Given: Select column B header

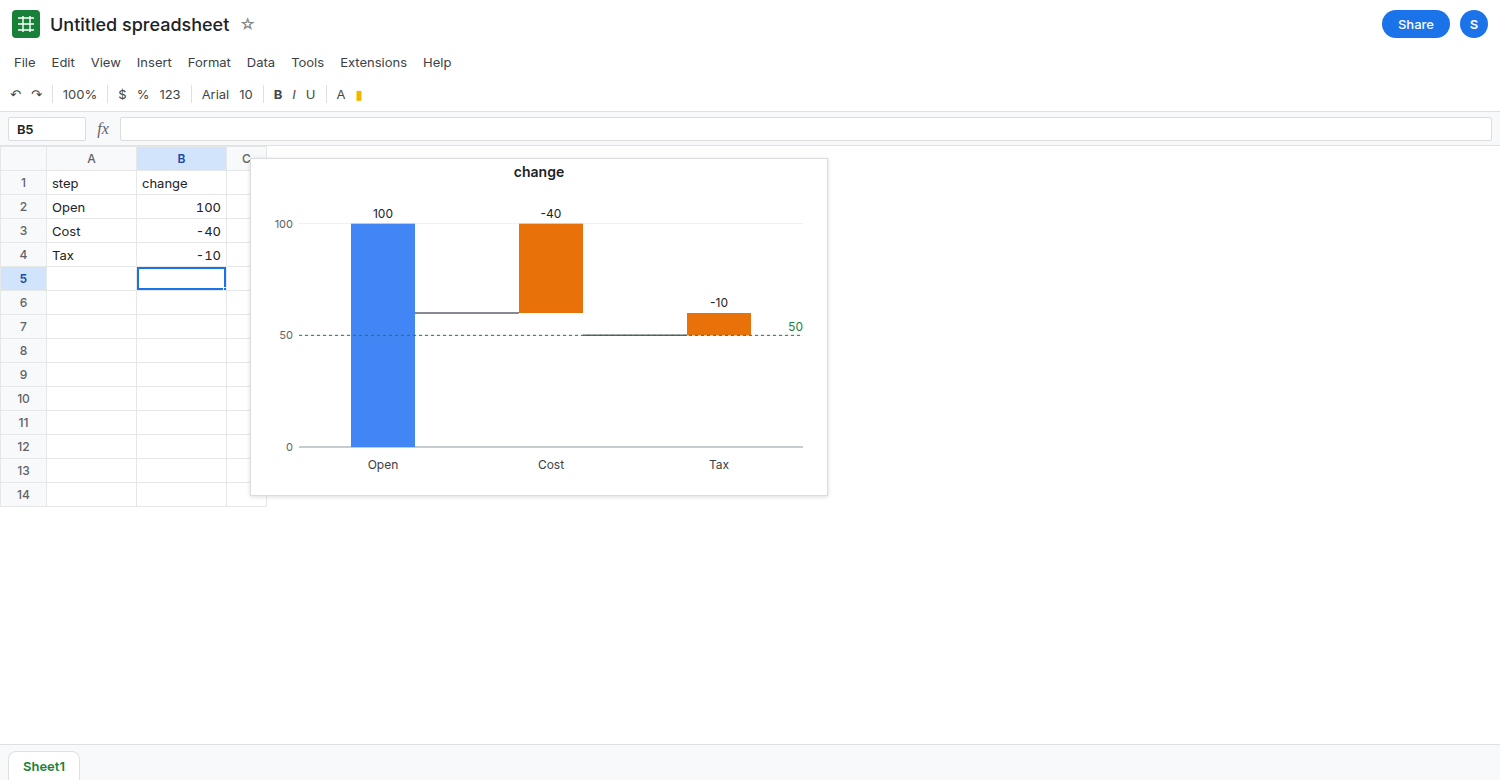Looking at the screenshot, I should click(181, 158).
